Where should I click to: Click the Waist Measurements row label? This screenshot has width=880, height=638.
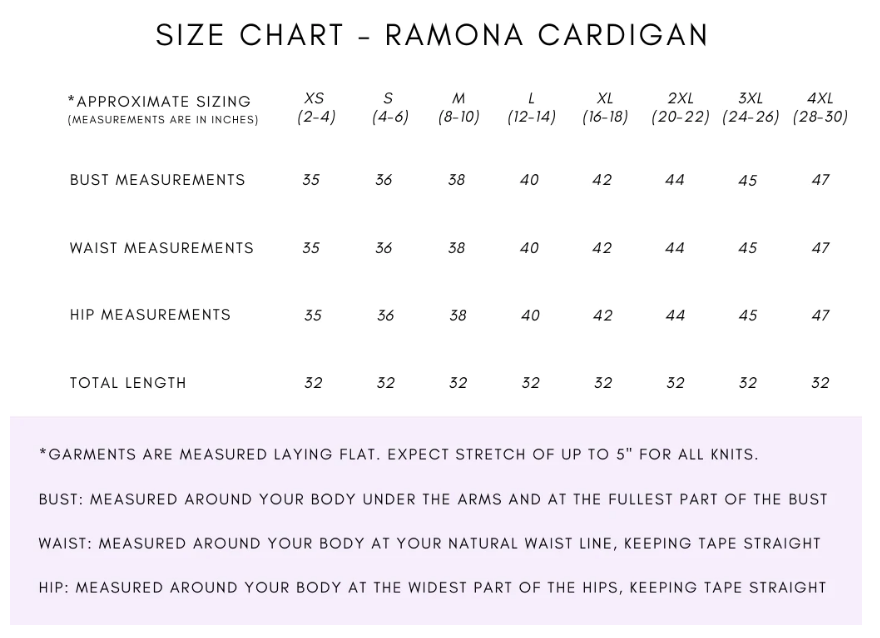[161, 248]
